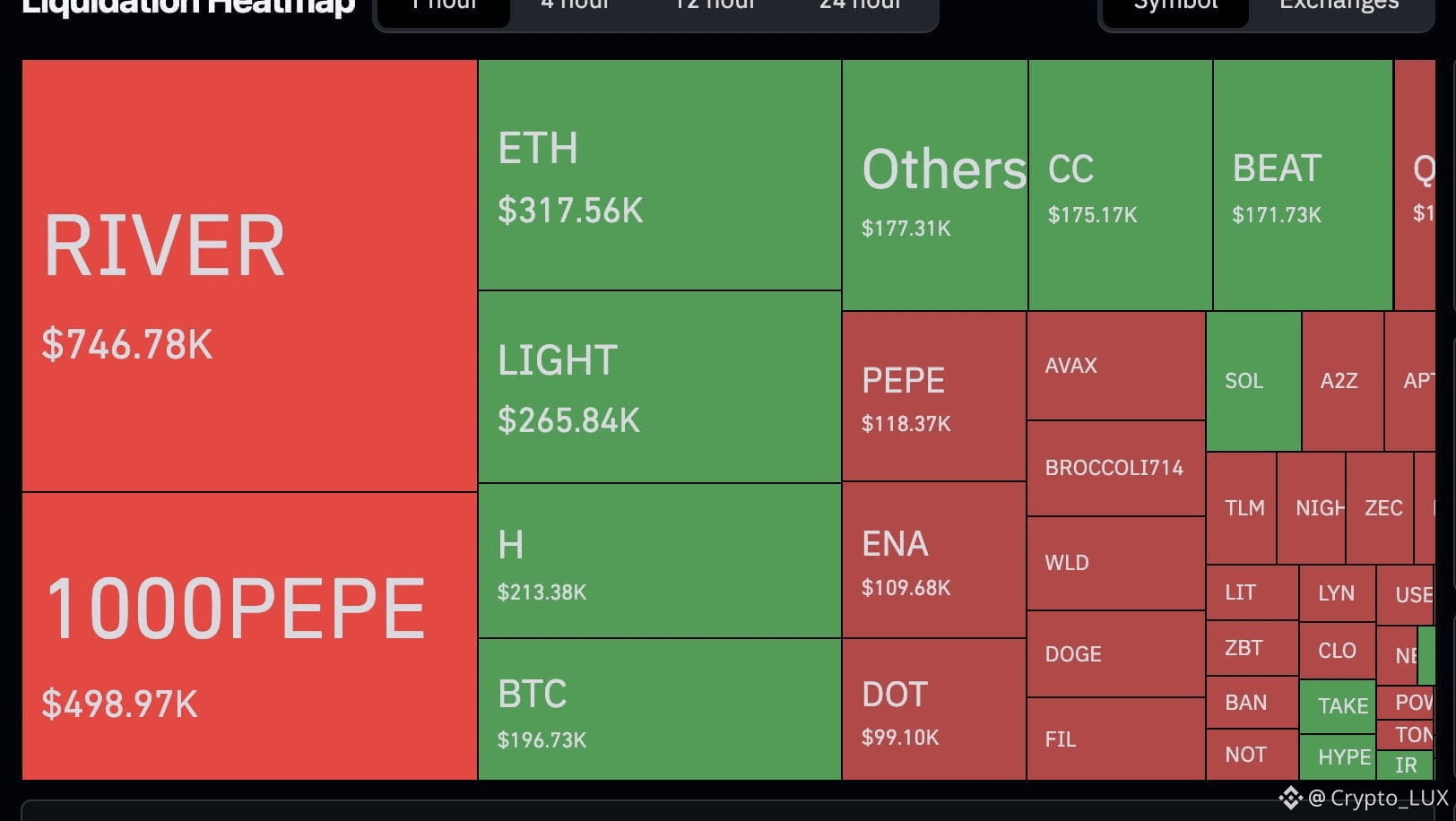Click the CC $175.17K block
This screenshot has width=1456, height=821.
pos(1121,186)
